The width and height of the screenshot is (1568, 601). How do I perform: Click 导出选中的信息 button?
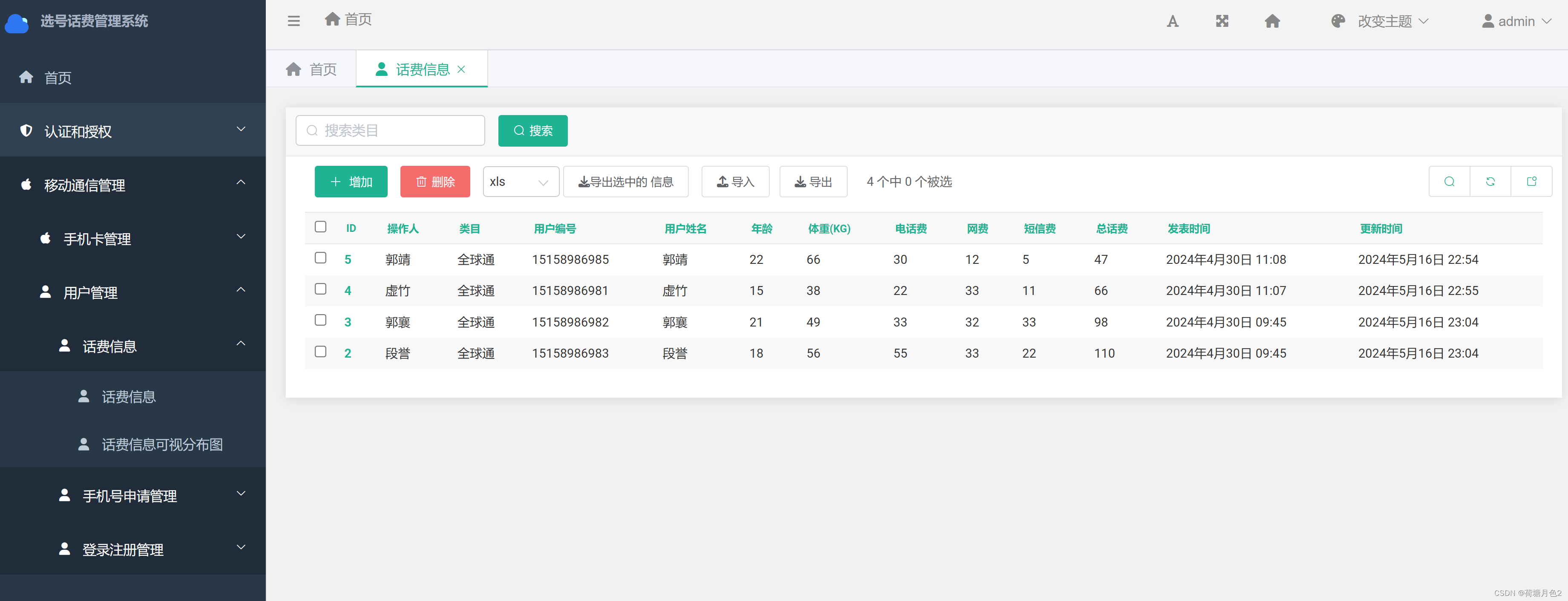click(626, 182)
